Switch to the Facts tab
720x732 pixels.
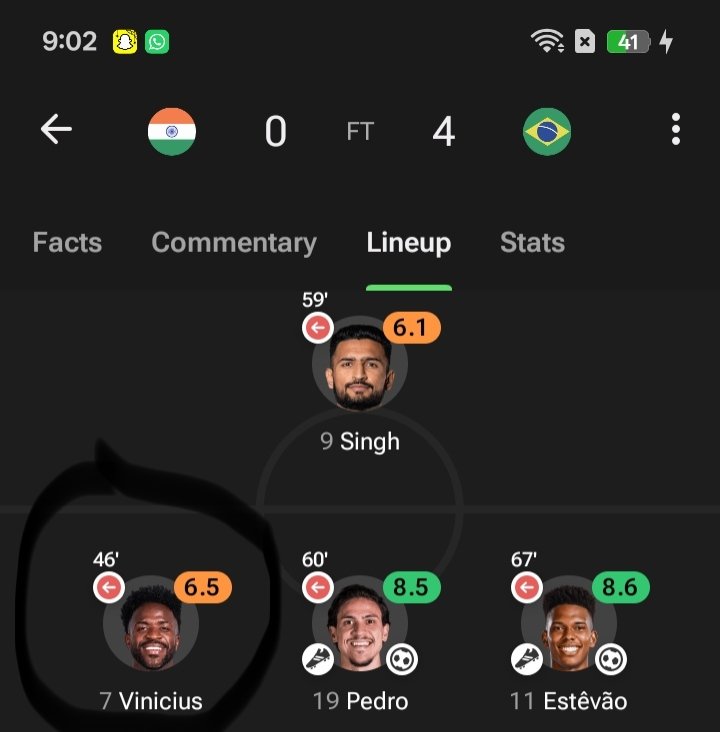coord(67,242)
